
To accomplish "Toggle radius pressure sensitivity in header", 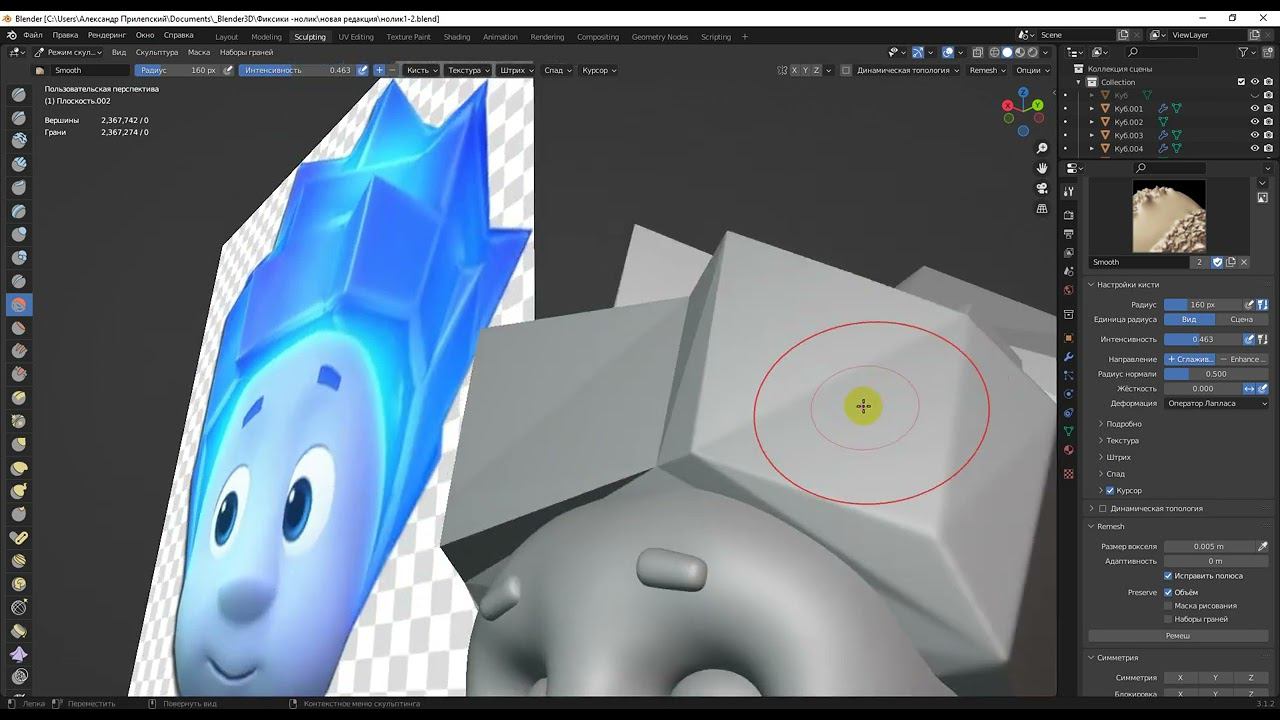I will (x=228, y=70).
